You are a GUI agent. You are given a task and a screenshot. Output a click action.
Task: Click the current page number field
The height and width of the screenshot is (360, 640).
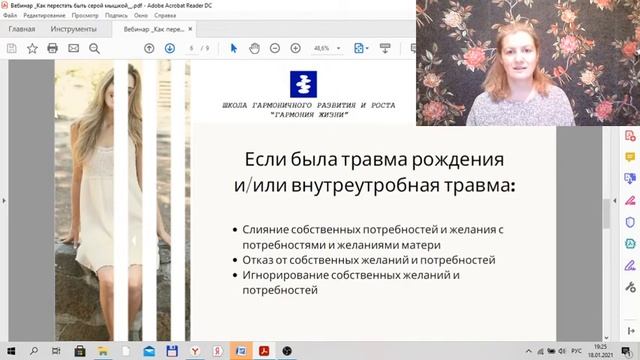click(191, 48)
